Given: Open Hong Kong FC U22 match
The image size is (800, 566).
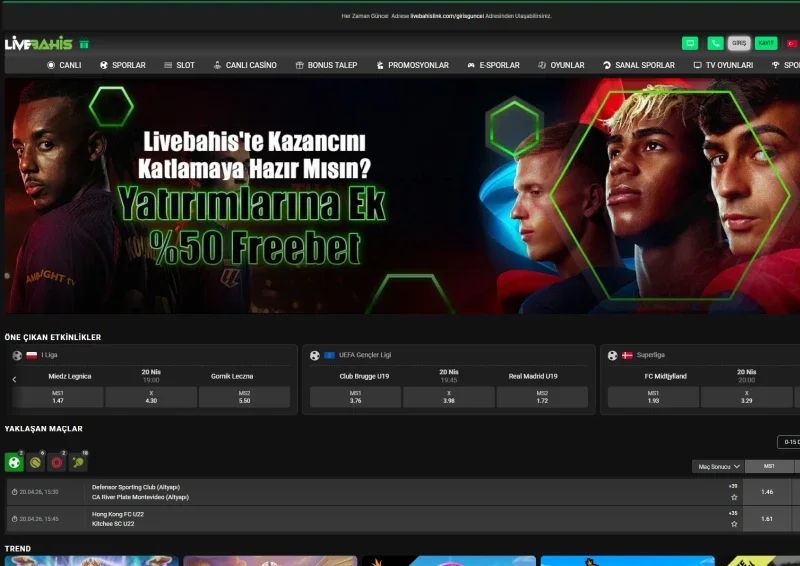Looking at the screenshot, I should click(118, 514).
